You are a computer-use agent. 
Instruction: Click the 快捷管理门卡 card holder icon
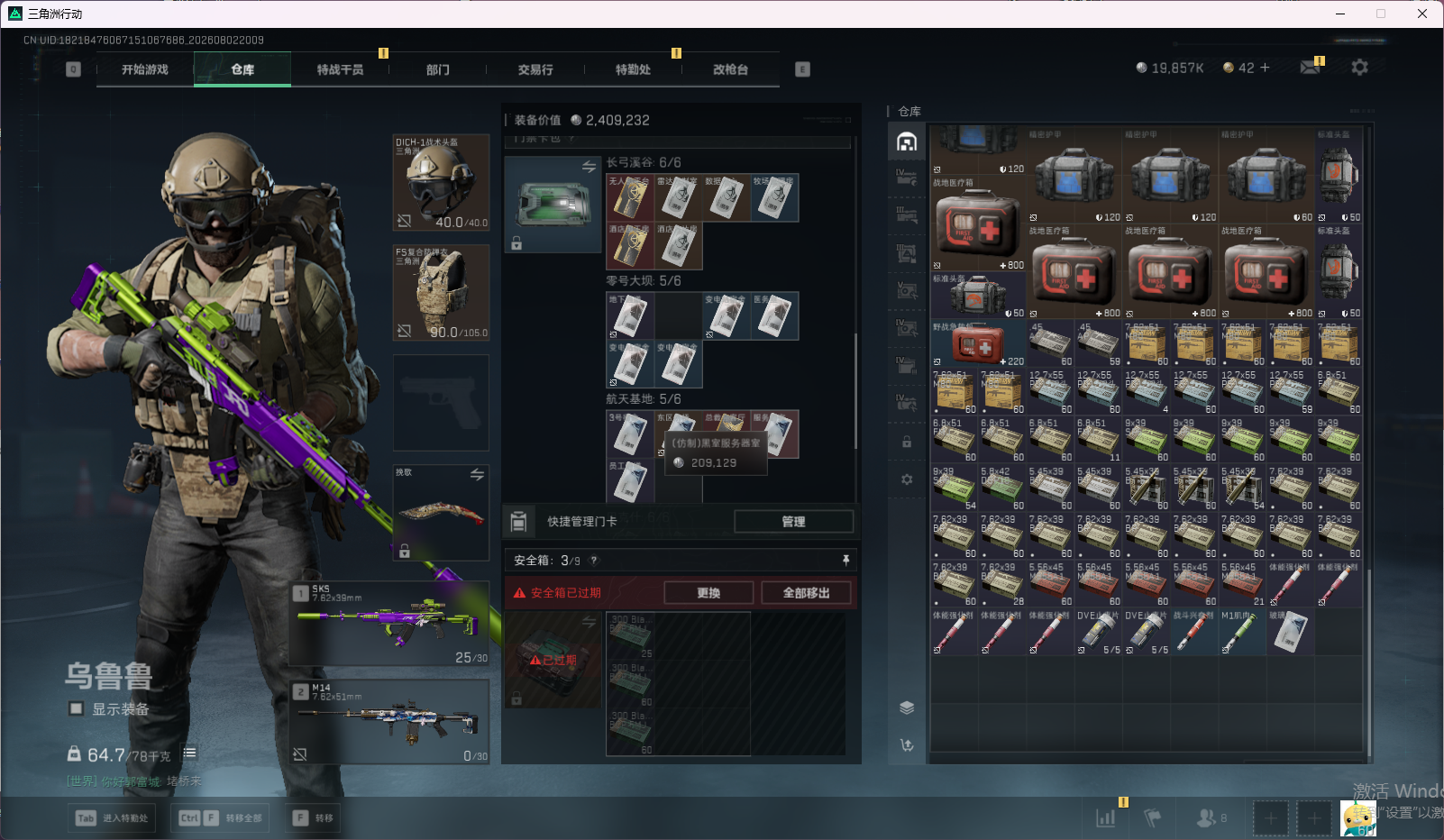518,522
